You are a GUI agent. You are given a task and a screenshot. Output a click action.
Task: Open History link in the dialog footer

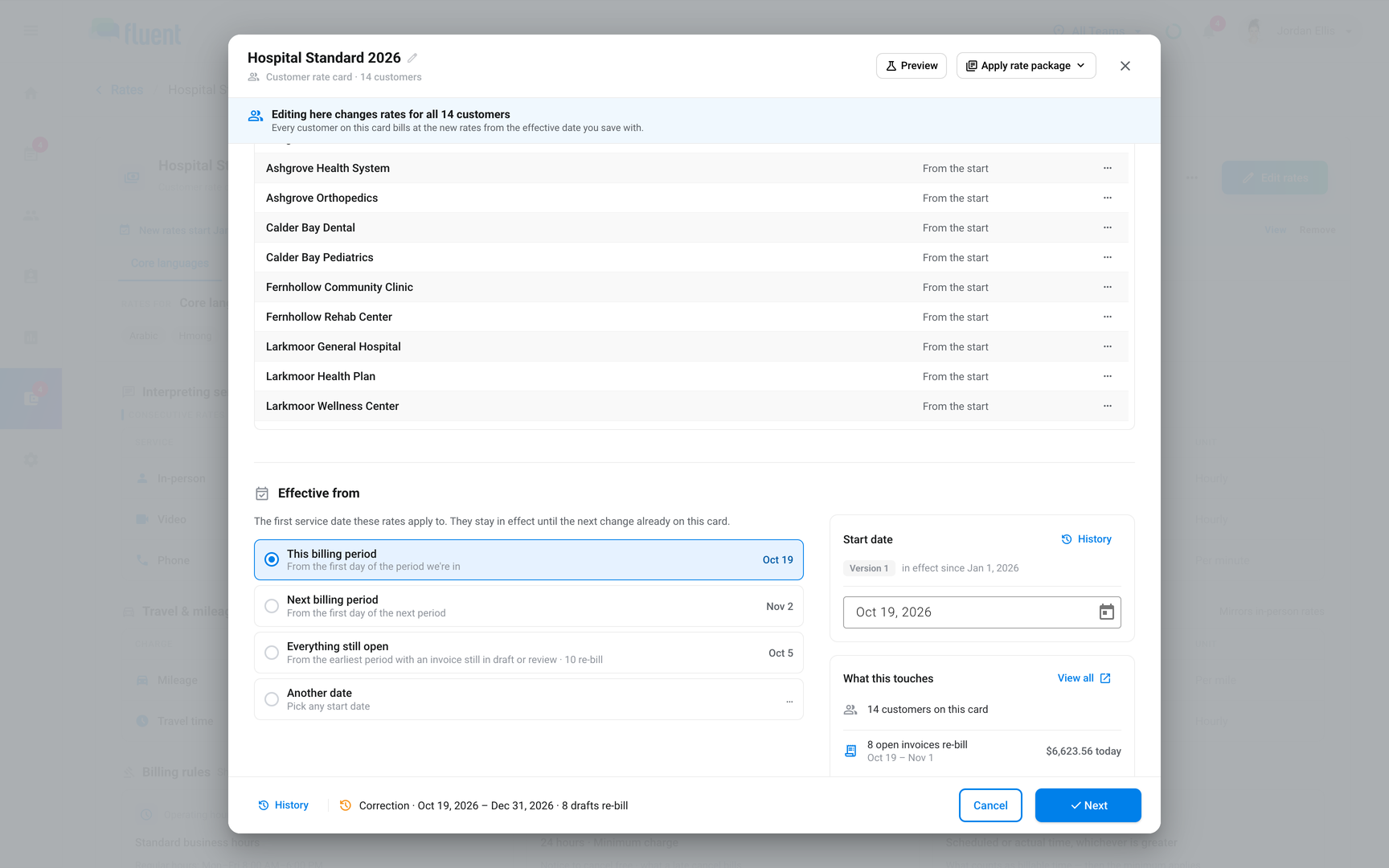coord(284,805)
